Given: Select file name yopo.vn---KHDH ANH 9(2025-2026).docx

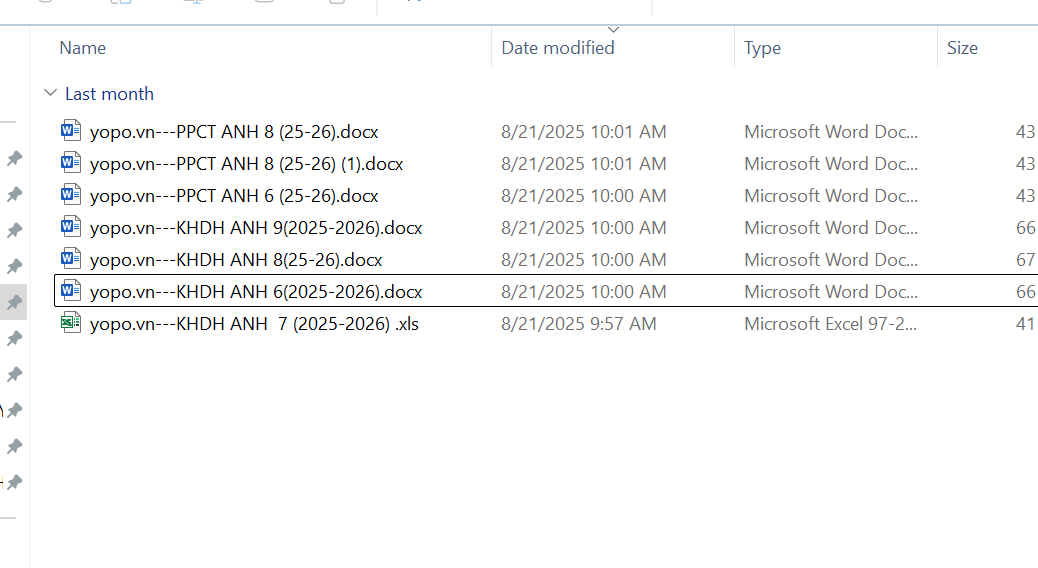Looking at the screenshot, I should pyautogui.click(x=256, y=228).
